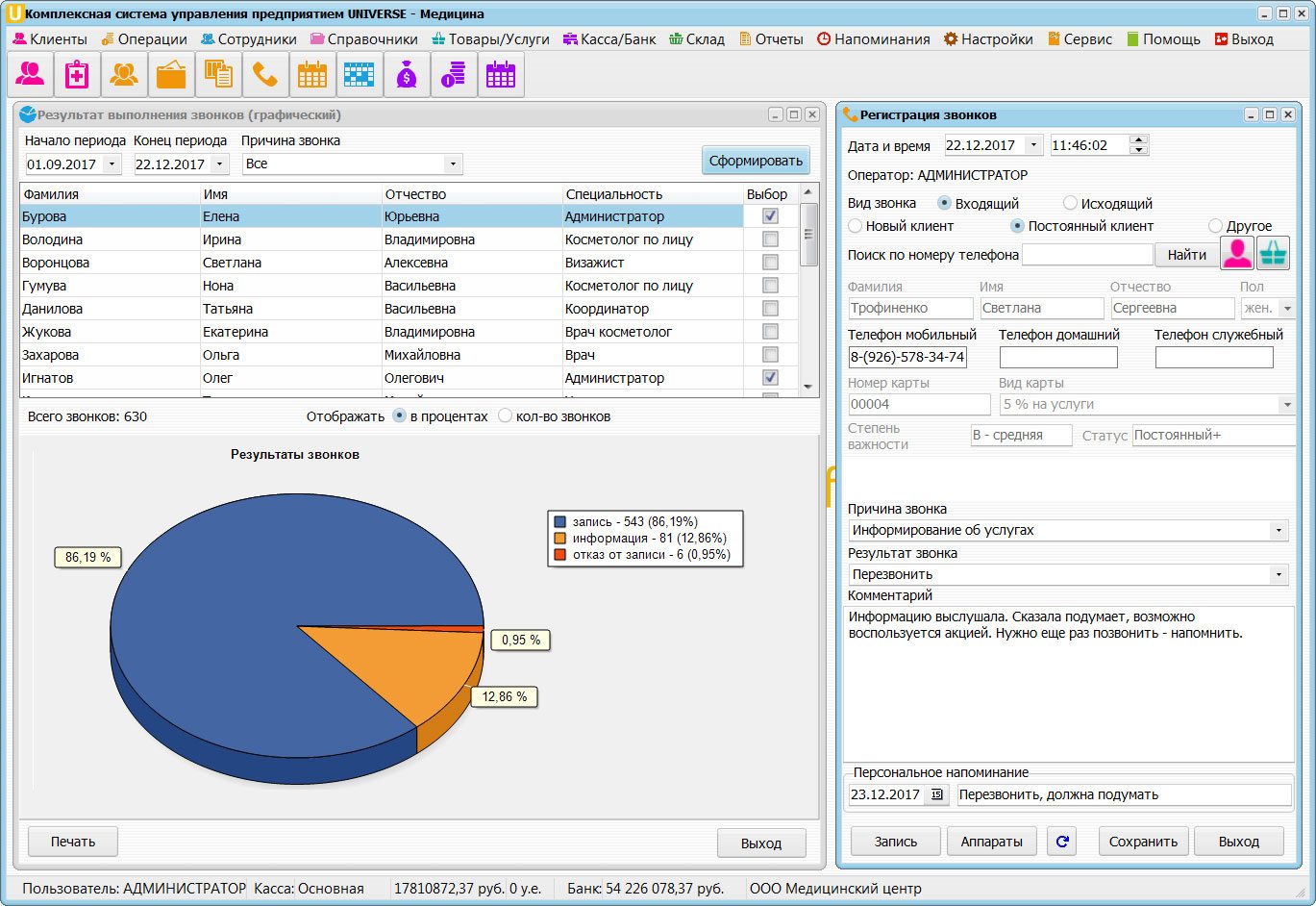Open the documents copy toolbar icon

pos(218,74)
